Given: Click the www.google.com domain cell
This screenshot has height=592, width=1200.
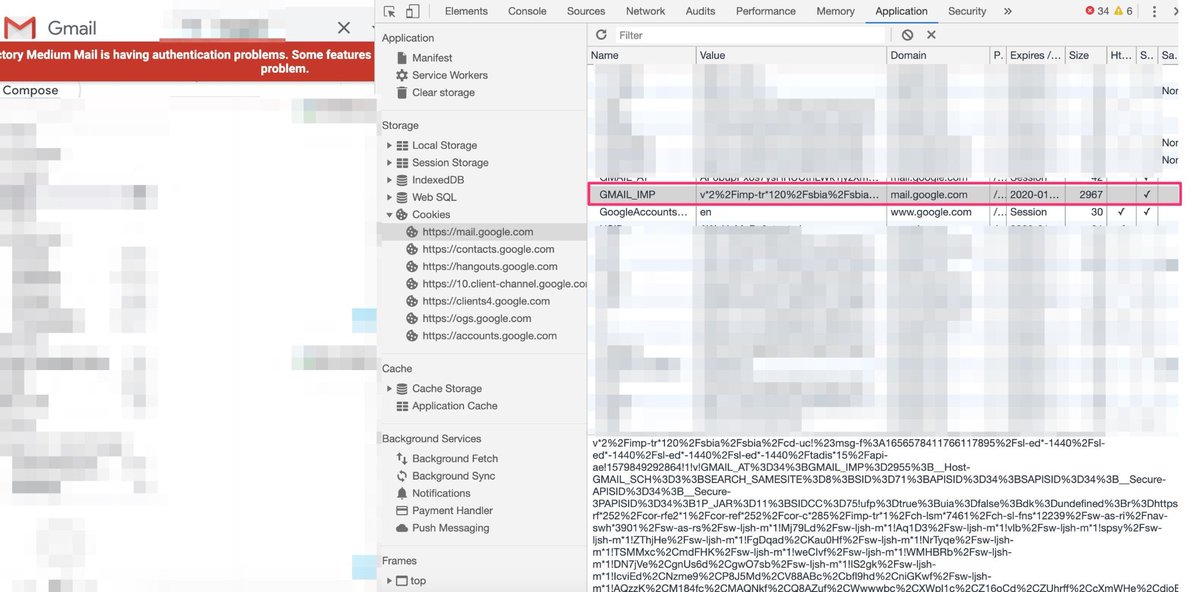Looking at the screenshot, I should 938,212.
